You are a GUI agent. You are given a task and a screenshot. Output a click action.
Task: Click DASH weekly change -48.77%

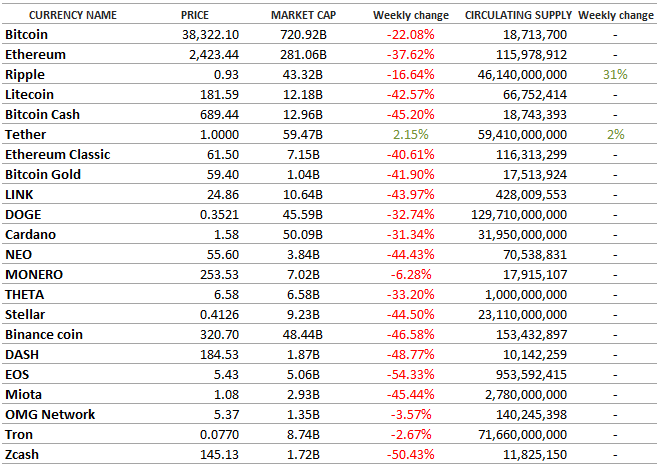(x=410, y=355)
